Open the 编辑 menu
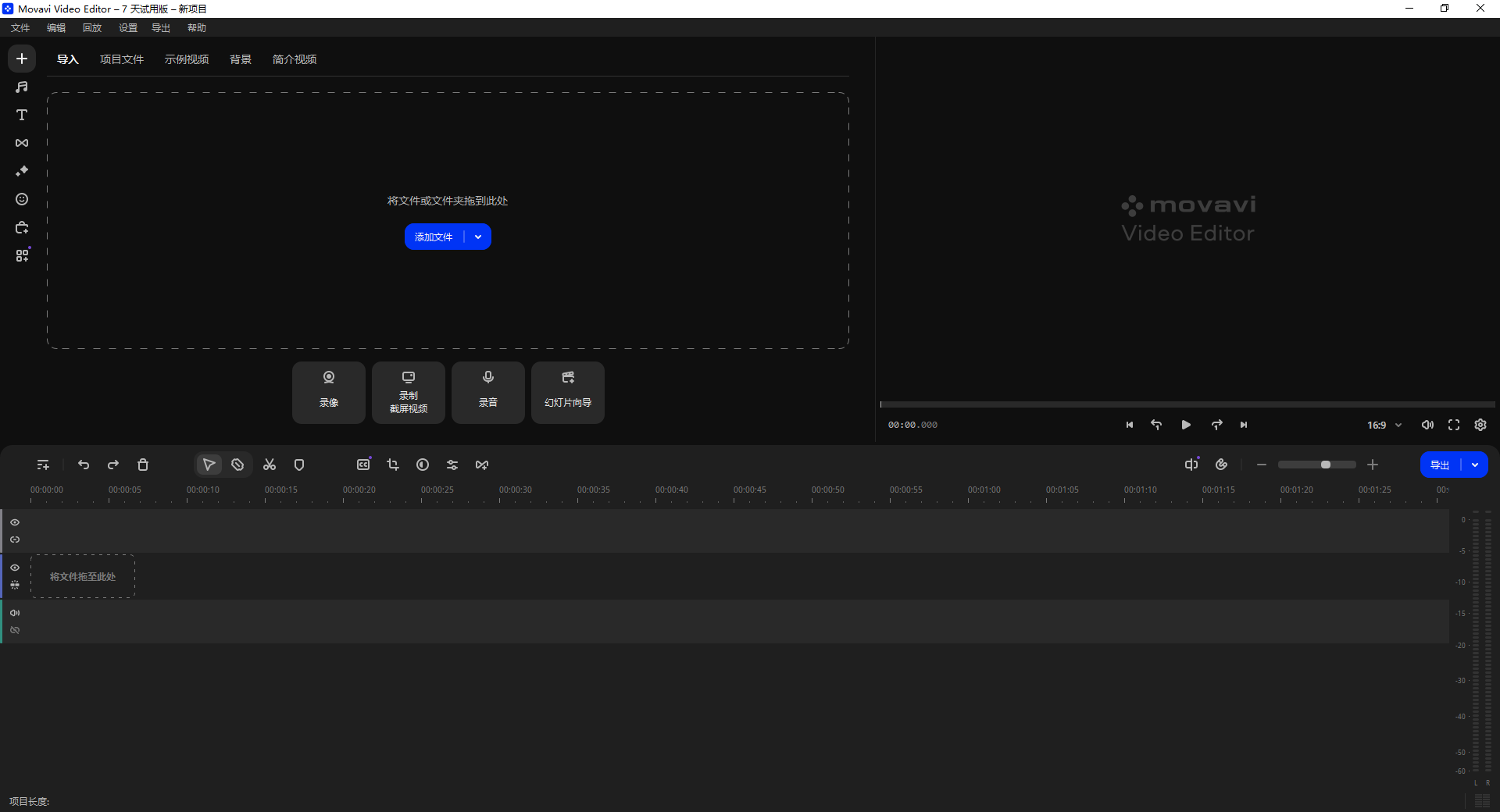1500x812 pixels. coord(56,27)
